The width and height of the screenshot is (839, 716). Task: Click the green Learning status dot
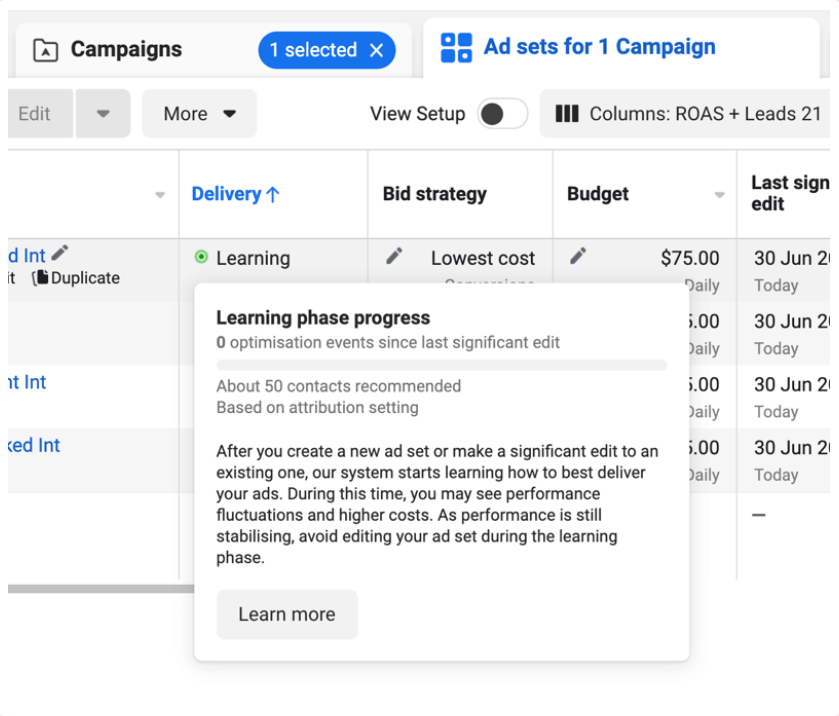(201, 257)
